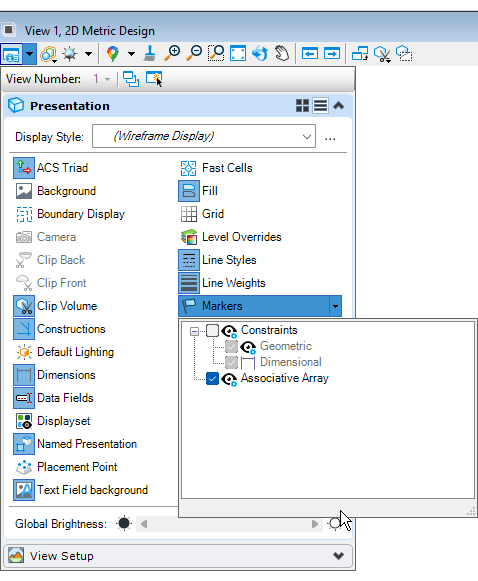478x581 pixels.
Task: Select the Window Area zoom icon
Action: coord(216,53)
